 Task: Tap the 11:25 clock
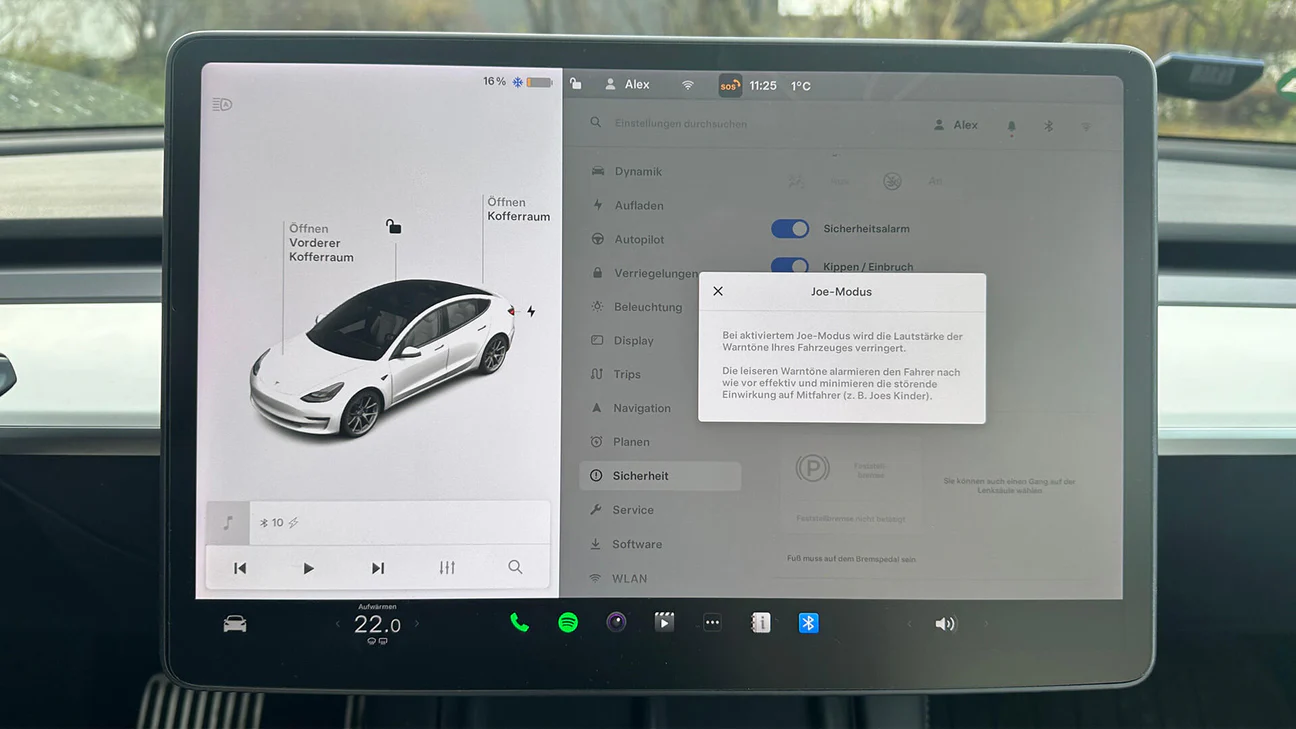click(763, 86)
